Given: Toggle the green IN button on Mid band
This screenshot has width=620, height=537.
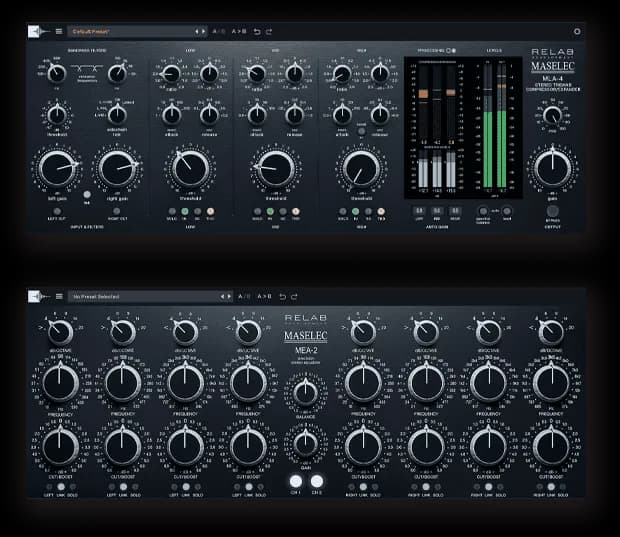Looking at the screenshot, I should (x=270, y=212).
